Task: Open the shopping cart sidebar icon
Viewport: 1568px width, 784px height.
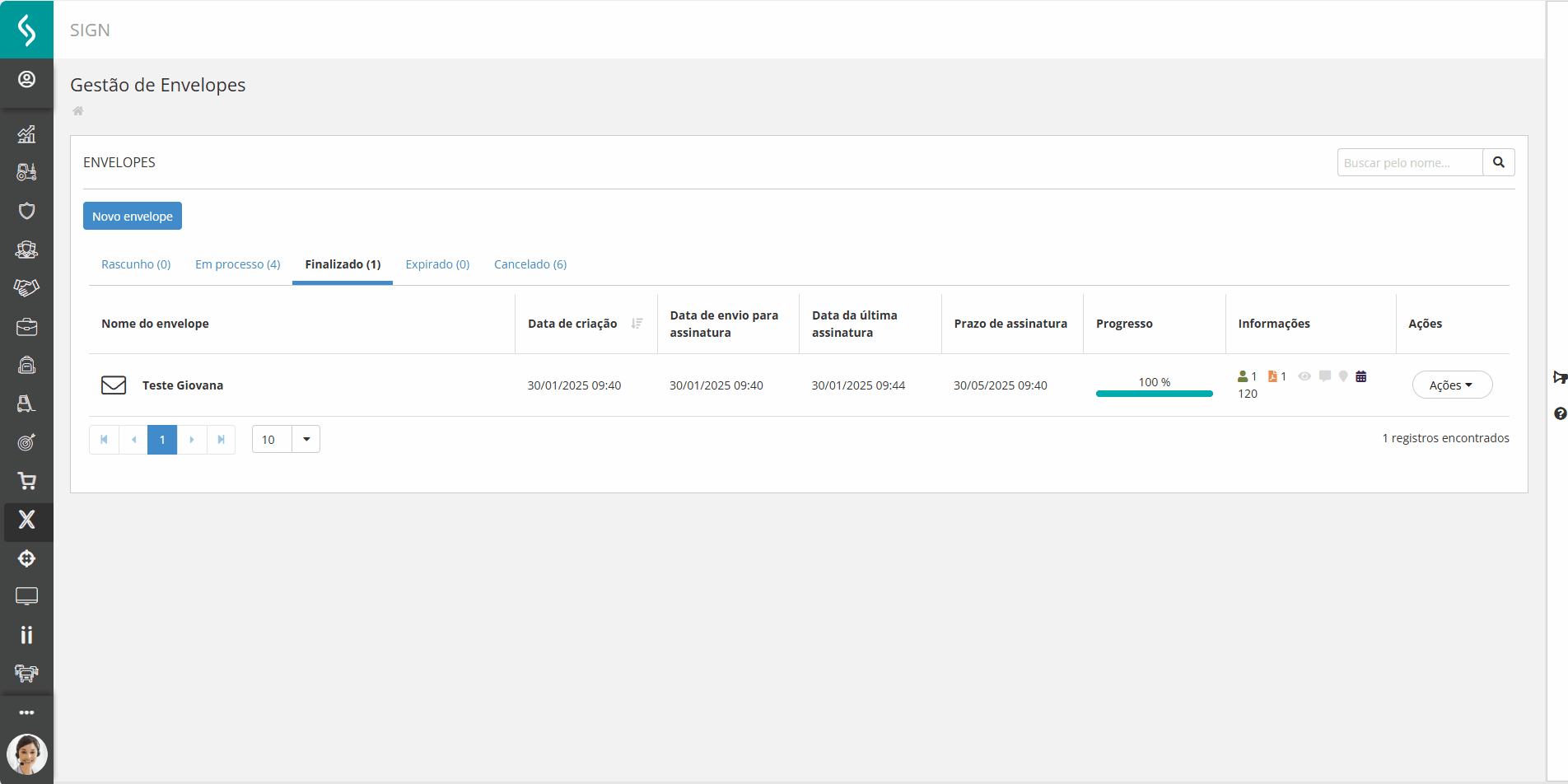Action: (x=26, y=481)
